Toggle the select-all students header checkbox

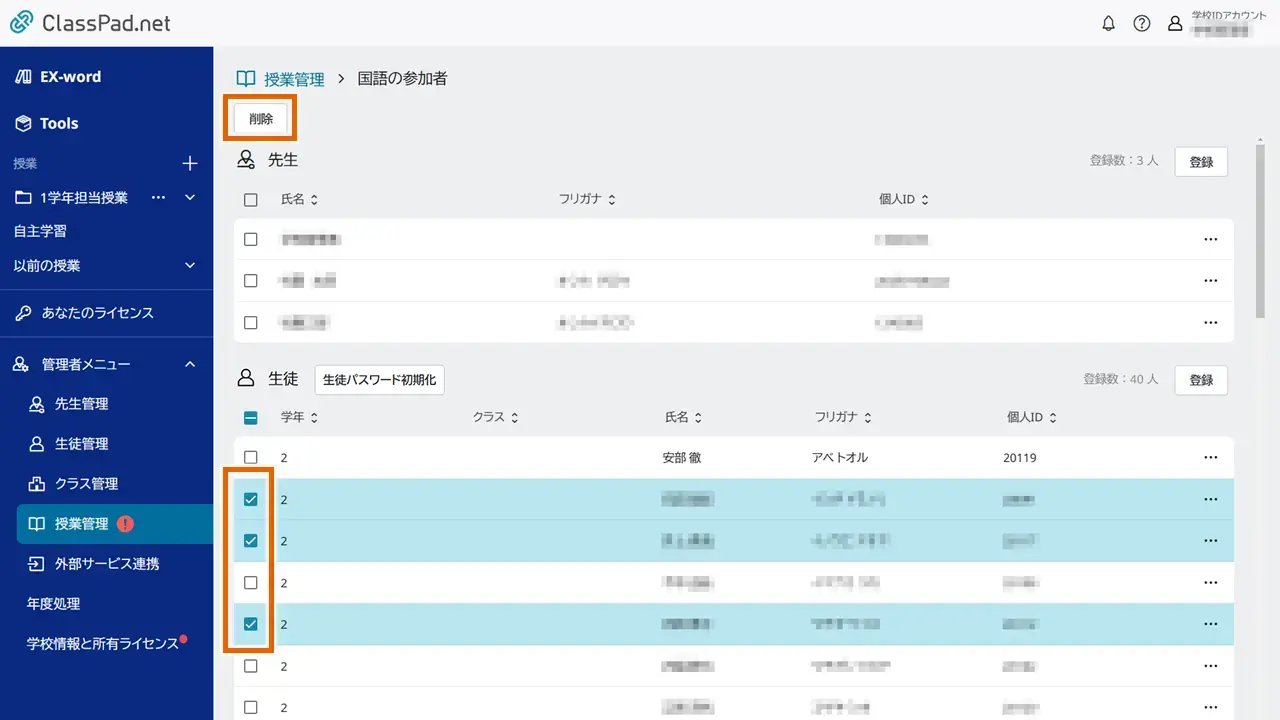pos(251,418)
